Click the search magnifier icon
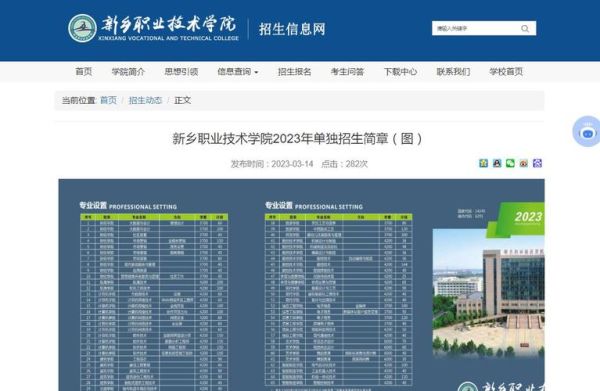The width and height of the screenshot is (600, 391). point(525,28)
